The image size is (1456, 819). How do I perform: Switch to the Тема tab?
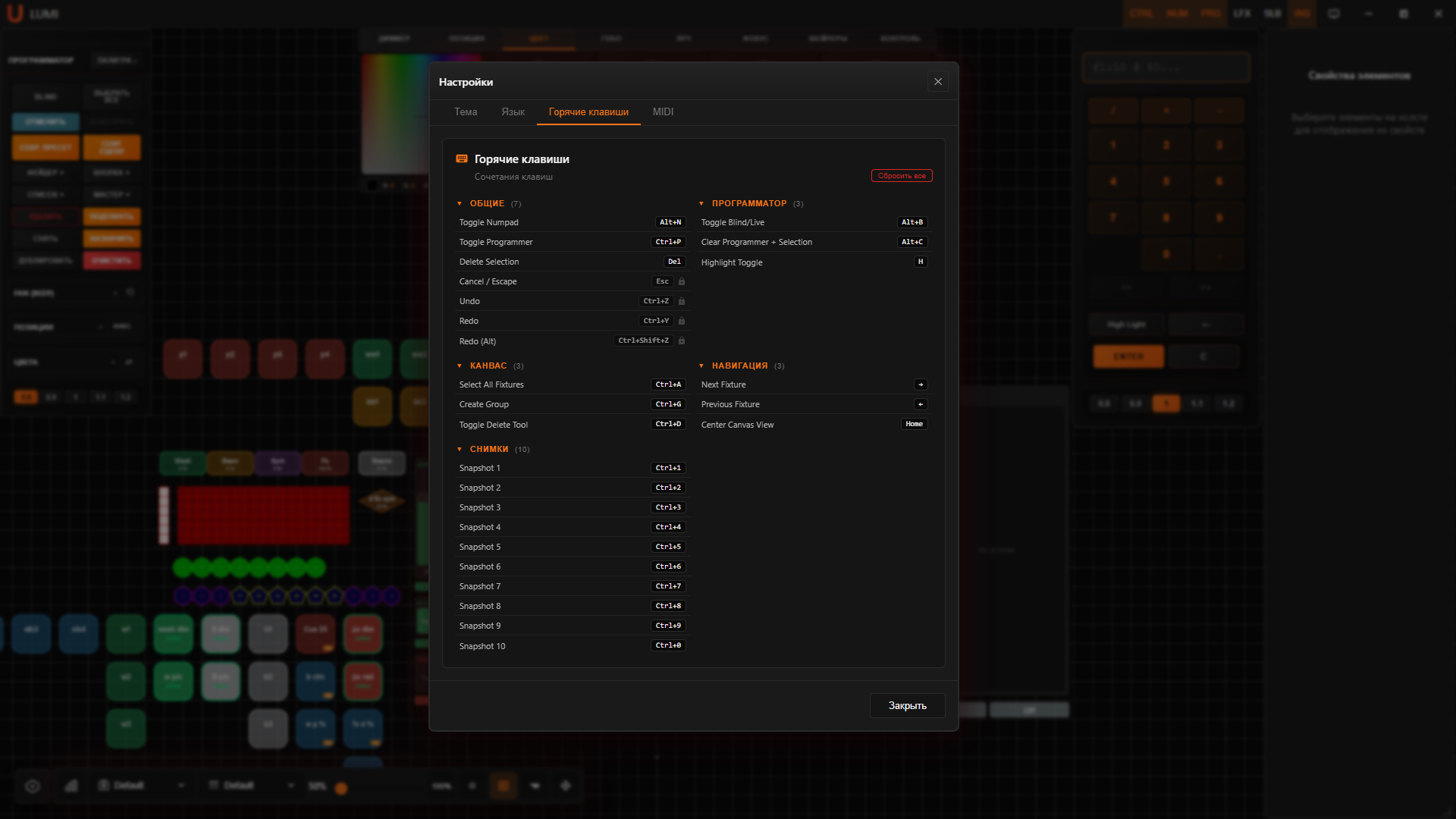(x=466, y=111)
